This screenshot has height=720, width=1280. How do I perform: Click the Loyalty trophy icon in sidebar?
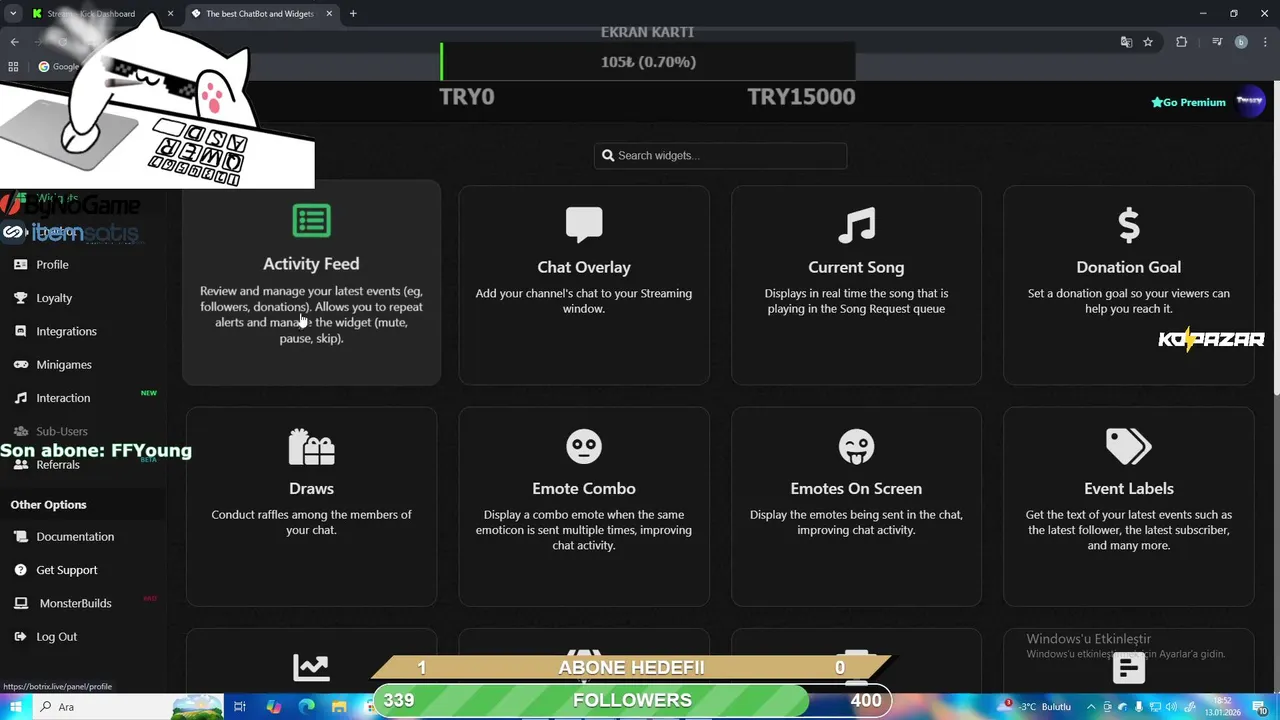tap(20, 298)
